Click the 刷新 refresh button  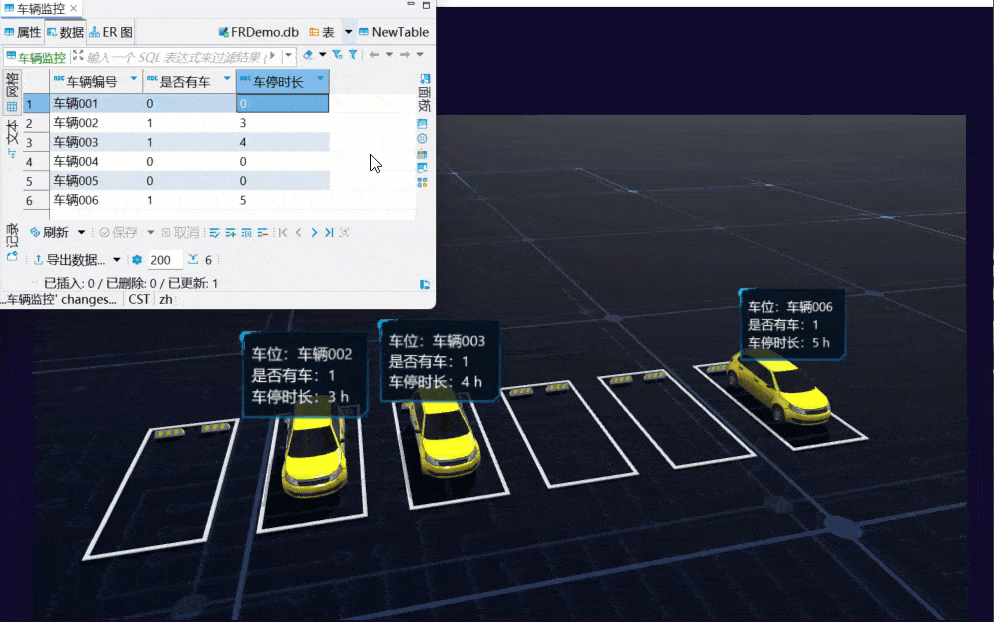(50, 232)
